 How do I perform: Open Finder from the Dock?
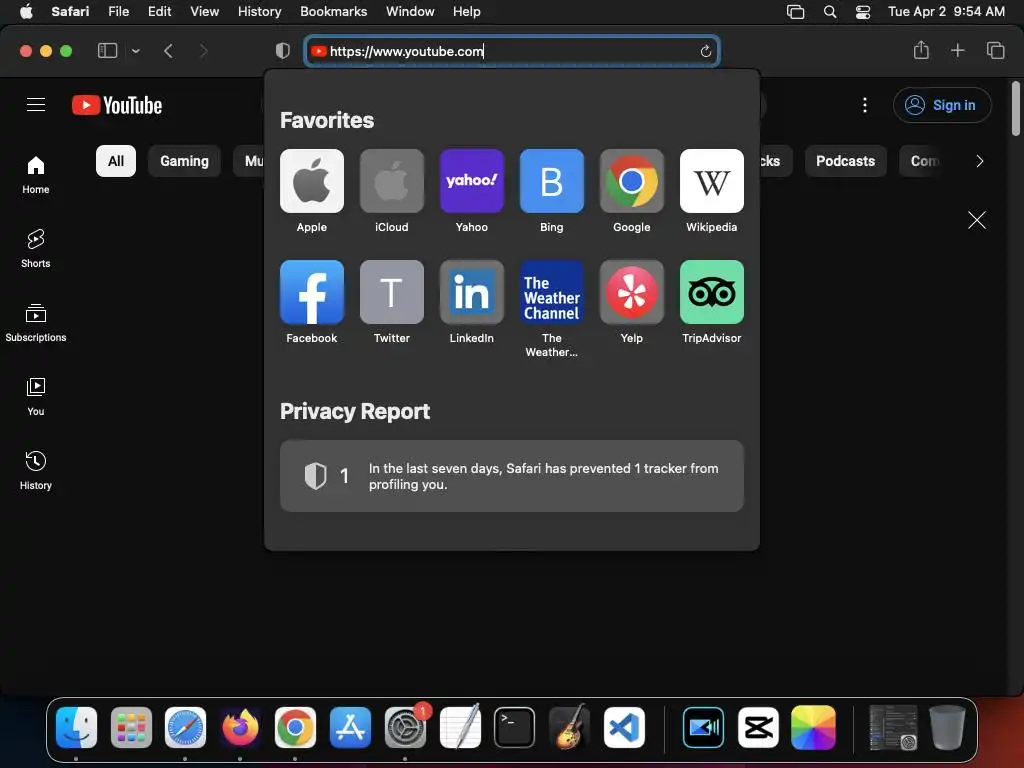point(76,727)
